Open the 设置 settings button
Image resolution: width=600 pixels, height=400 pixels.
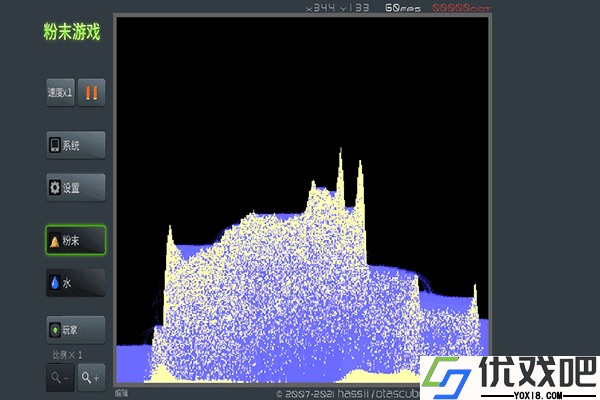coord(76,188)
